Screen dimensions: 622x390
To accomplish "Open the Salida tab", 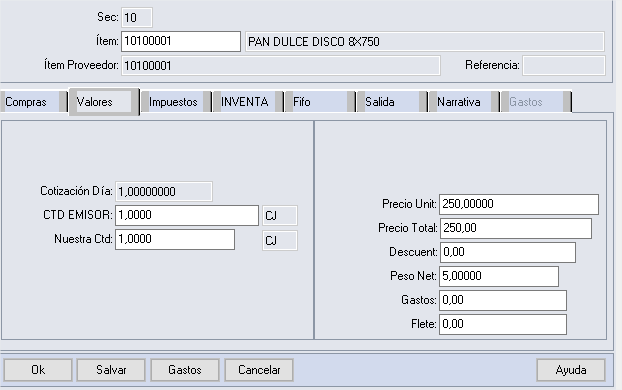I will pyautogui.click(x=392, y=102).
